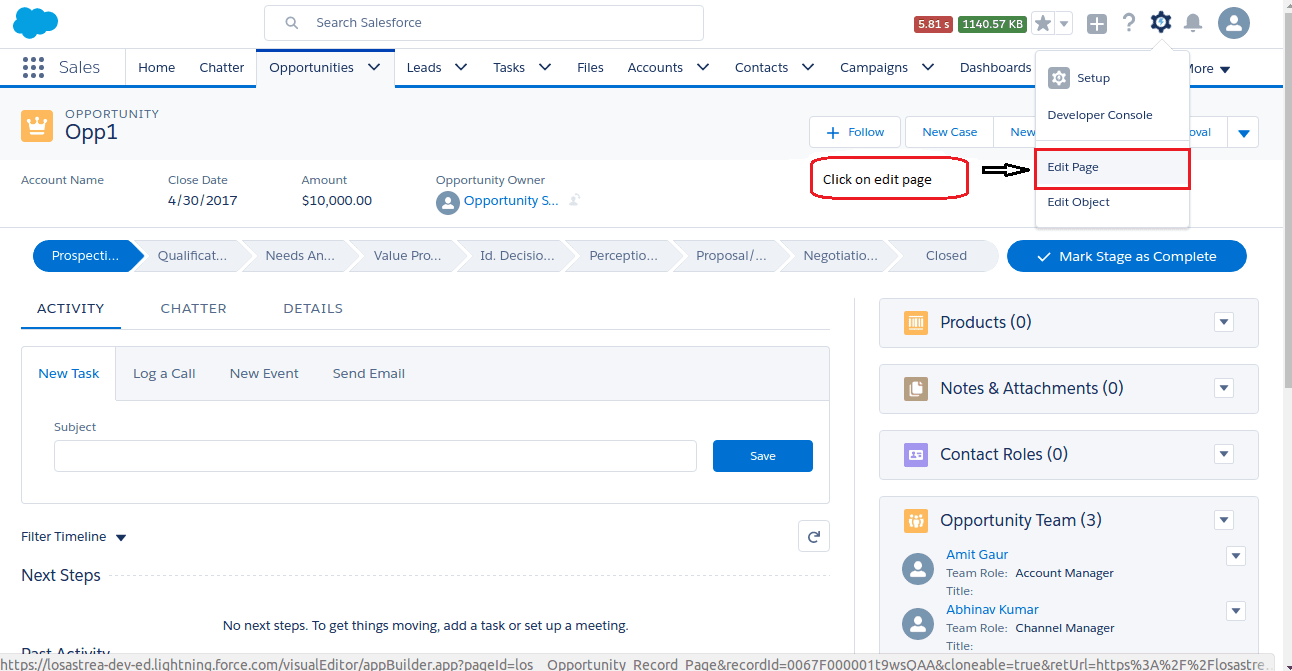Click the setup gear icon

click(x=1160, y=22)
